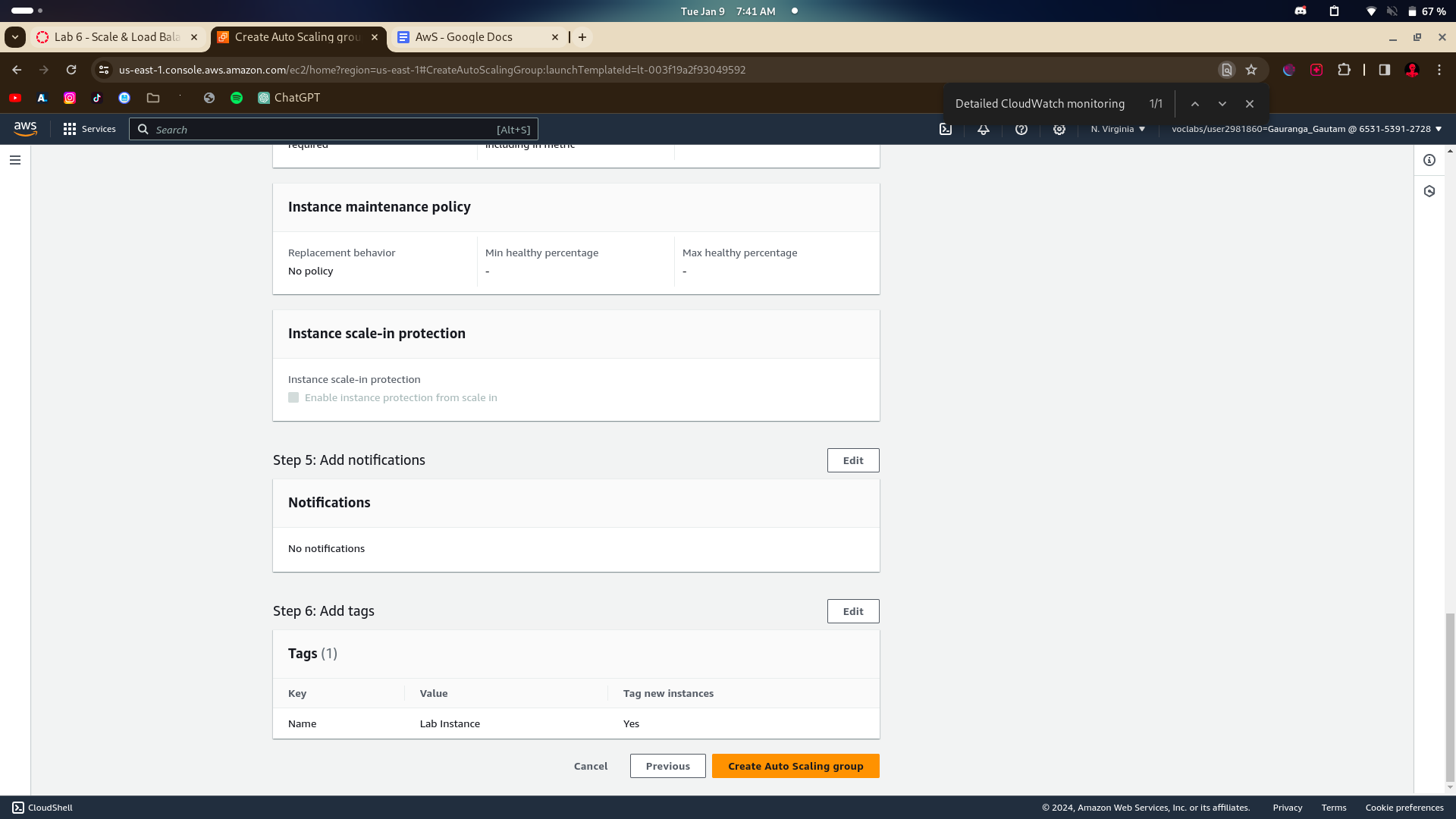Edit Step 5 Add notifications
The width and height of the screenshot is (1456, 819).
point(853,460)
